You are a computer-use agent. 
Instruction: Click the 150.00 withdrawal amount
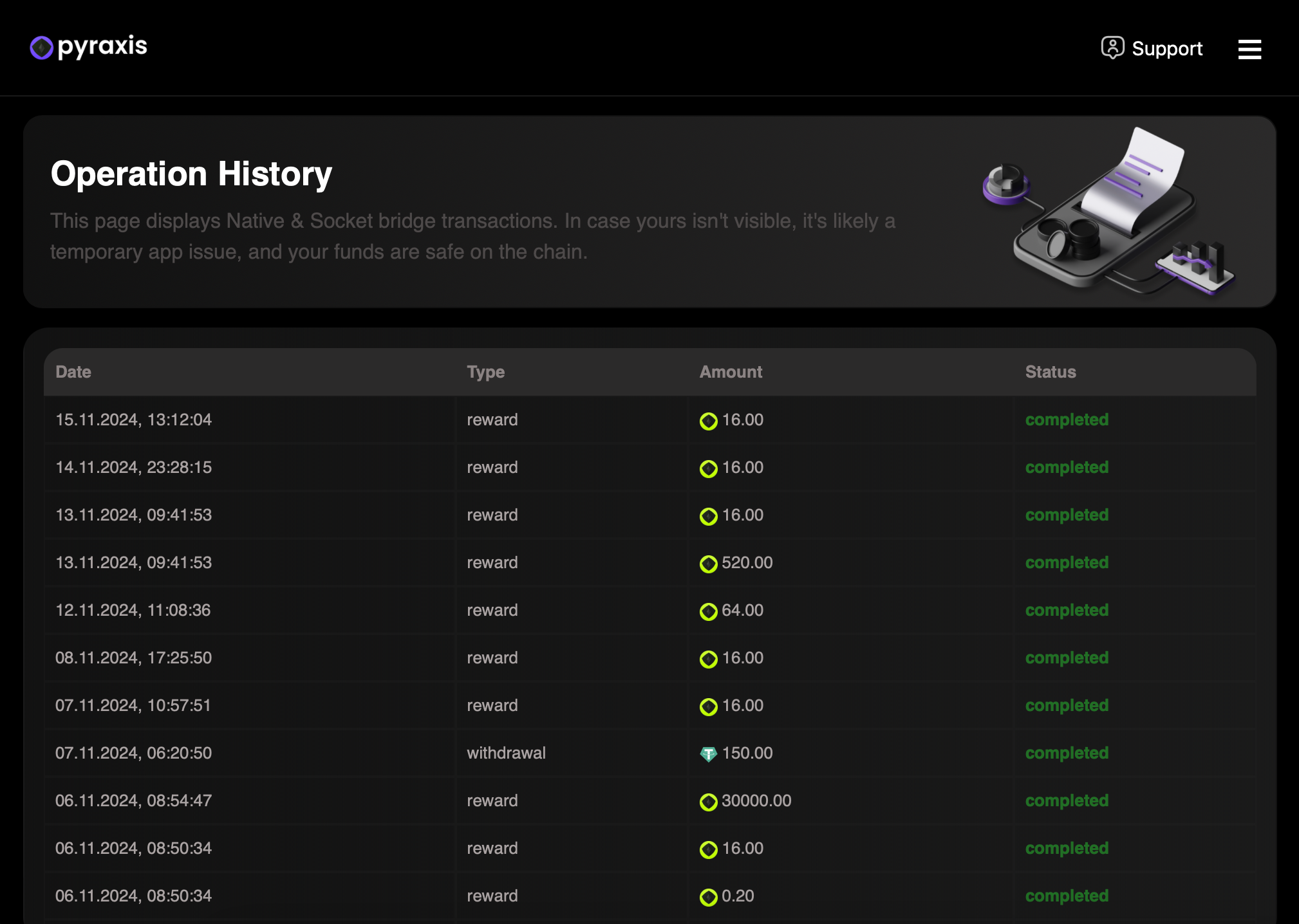747,753
